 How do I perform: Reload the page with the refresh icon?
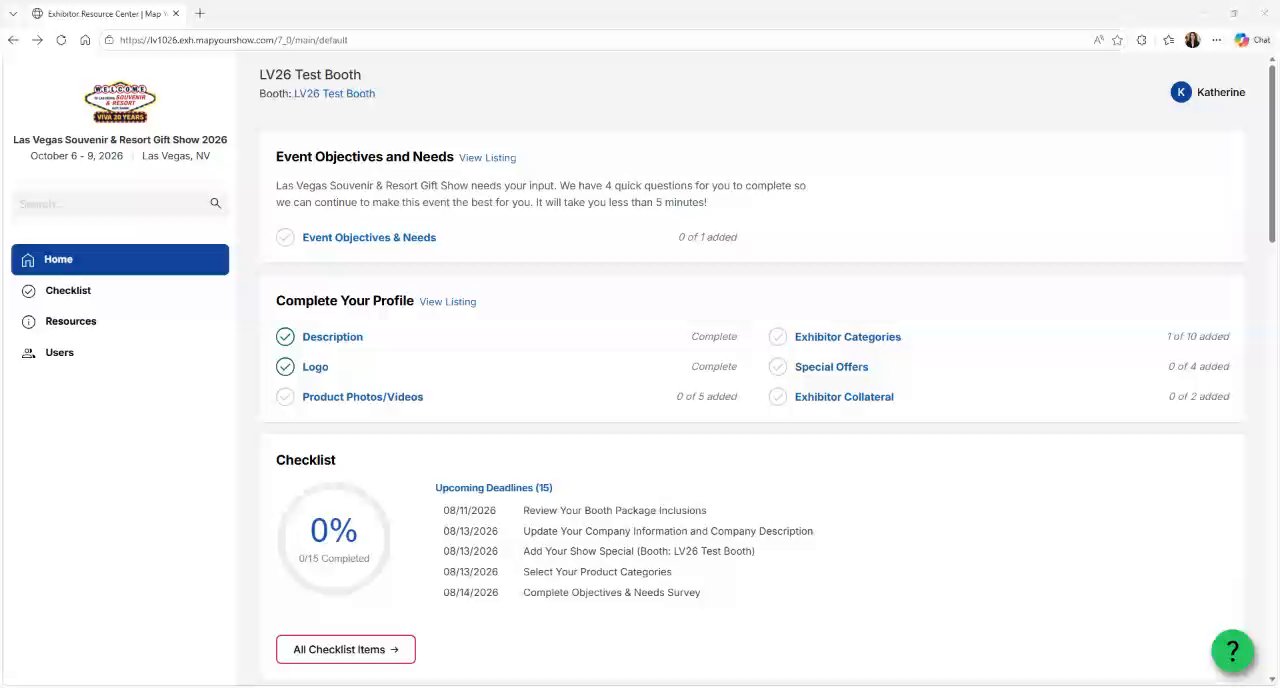(61, 40)
